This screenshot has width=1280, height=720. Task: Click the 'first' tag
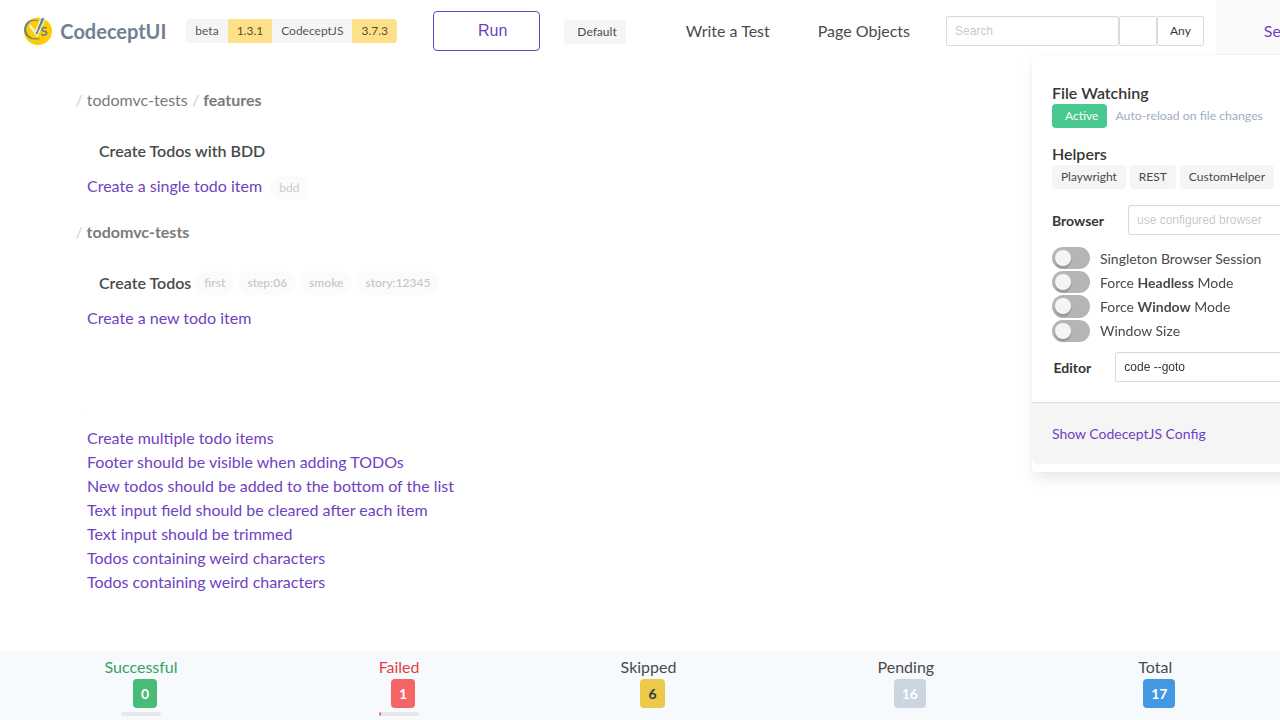click(215, 284)
